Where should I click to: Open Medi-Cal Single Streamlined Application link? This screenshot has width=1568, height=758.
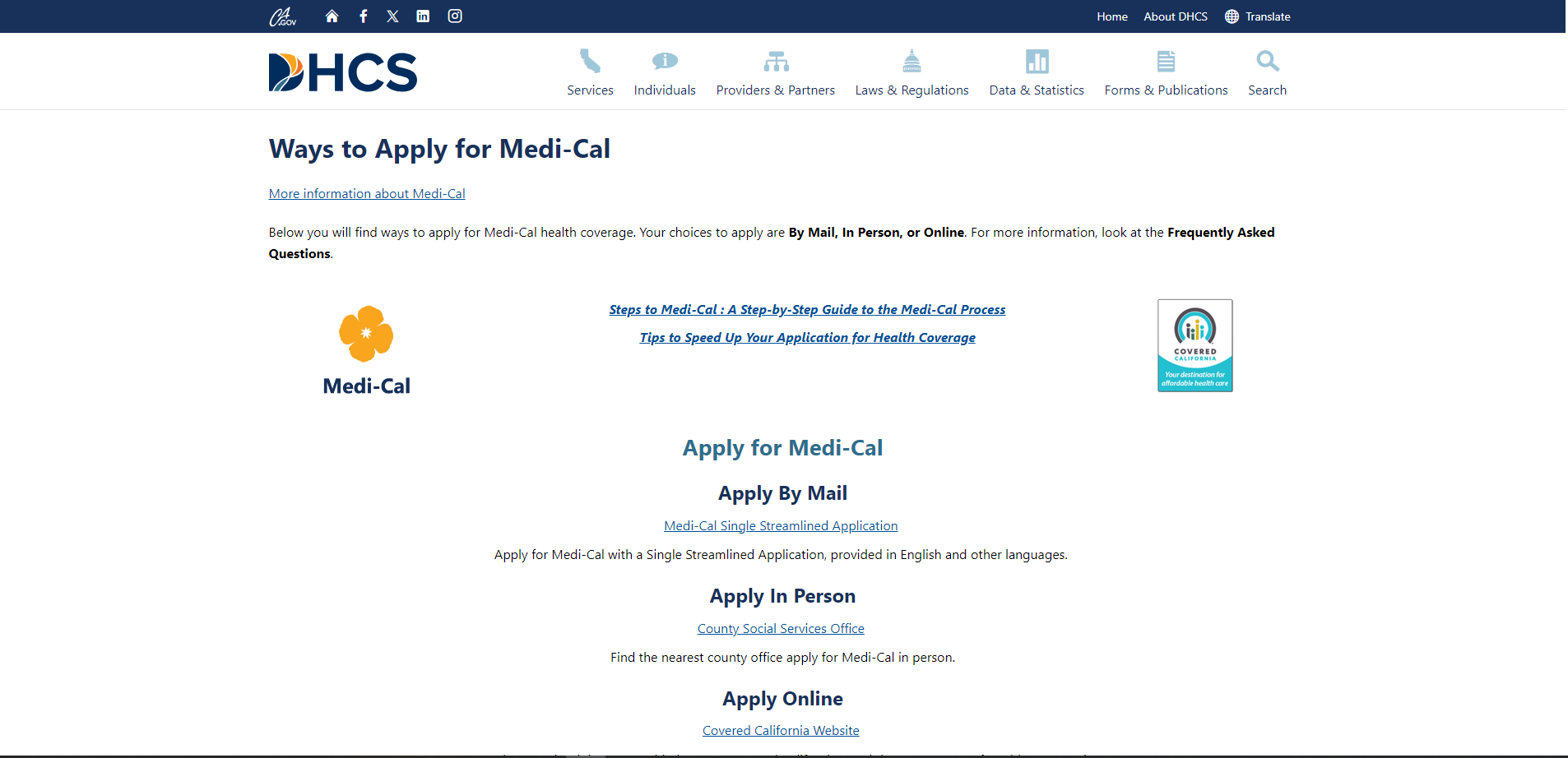coord(781,526)
